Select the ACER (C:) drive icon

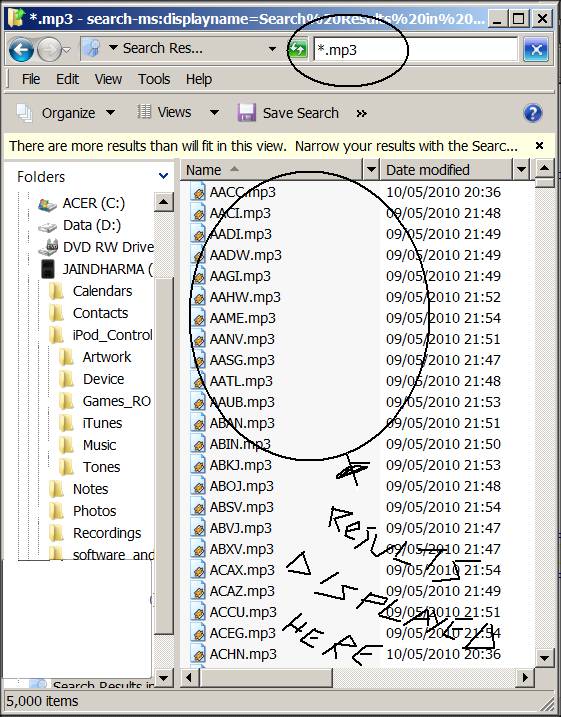(47, 203)
